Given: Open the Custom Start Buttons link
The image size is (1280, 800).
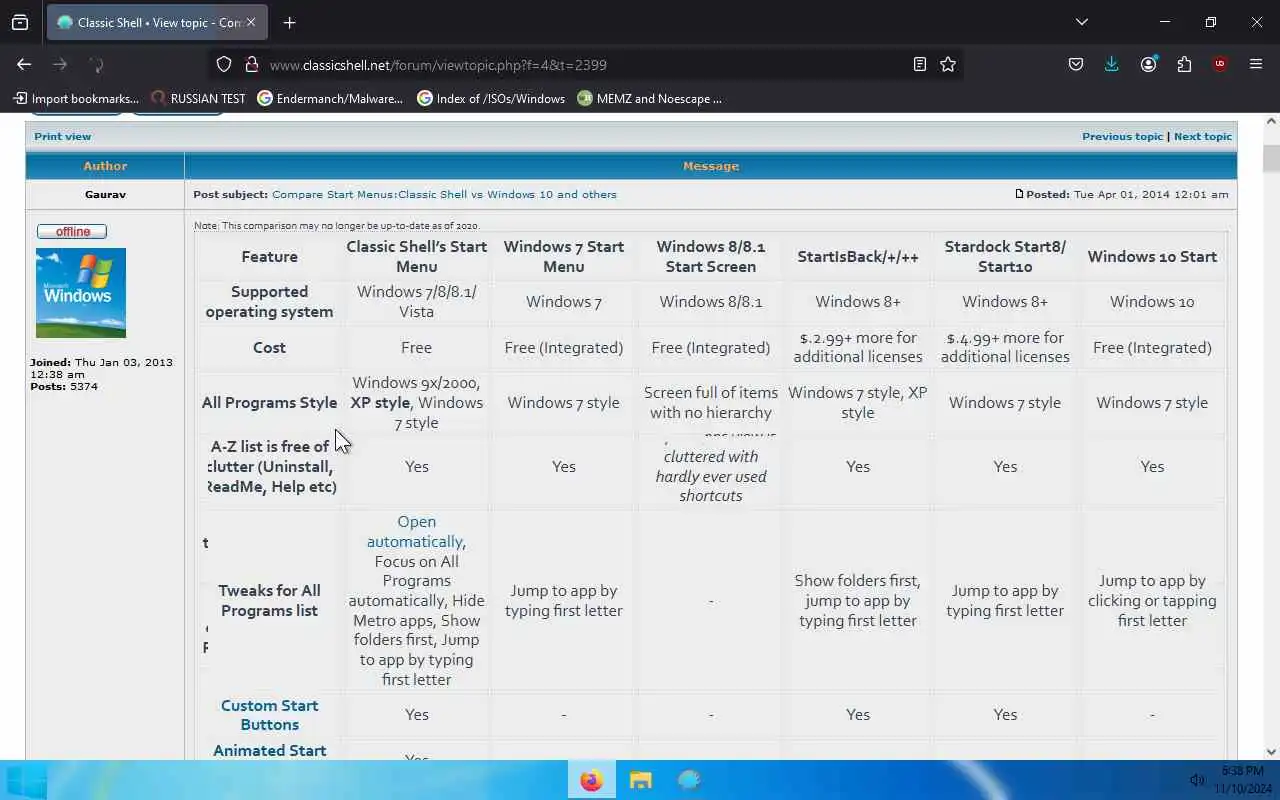Looking at the screenshot, I should click(269, 715).
